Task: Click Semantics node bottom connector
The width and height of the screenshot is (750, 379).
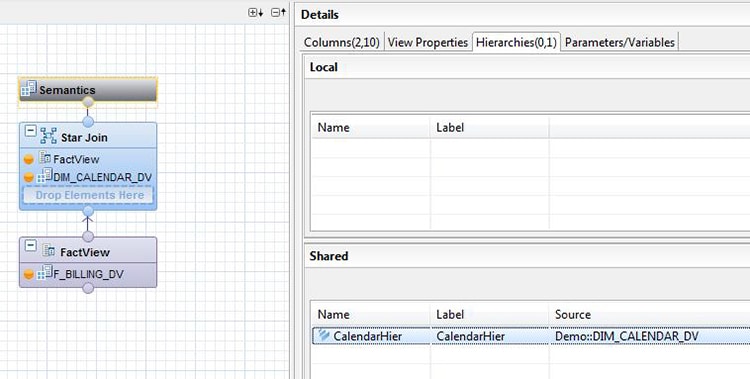Action: click(x=88, y=102)
